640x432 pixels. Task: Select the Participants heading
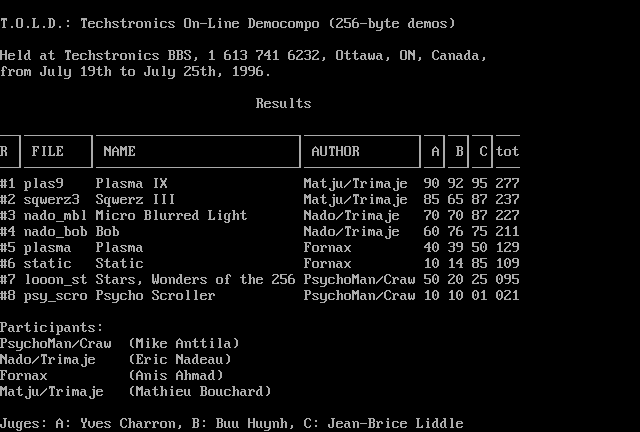coord(51,328)
